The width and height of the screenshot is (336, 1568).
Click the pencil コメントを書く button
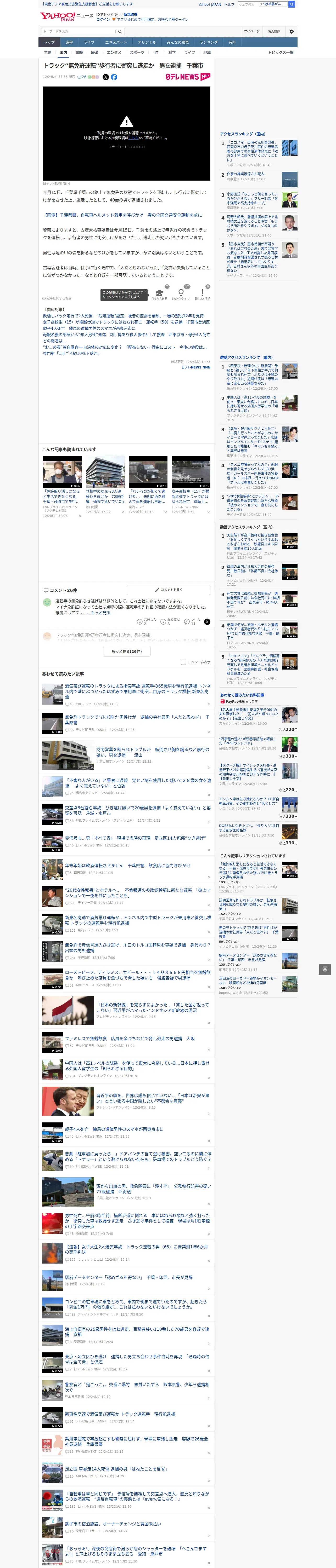pyautogui.click(x=168, y=590)
